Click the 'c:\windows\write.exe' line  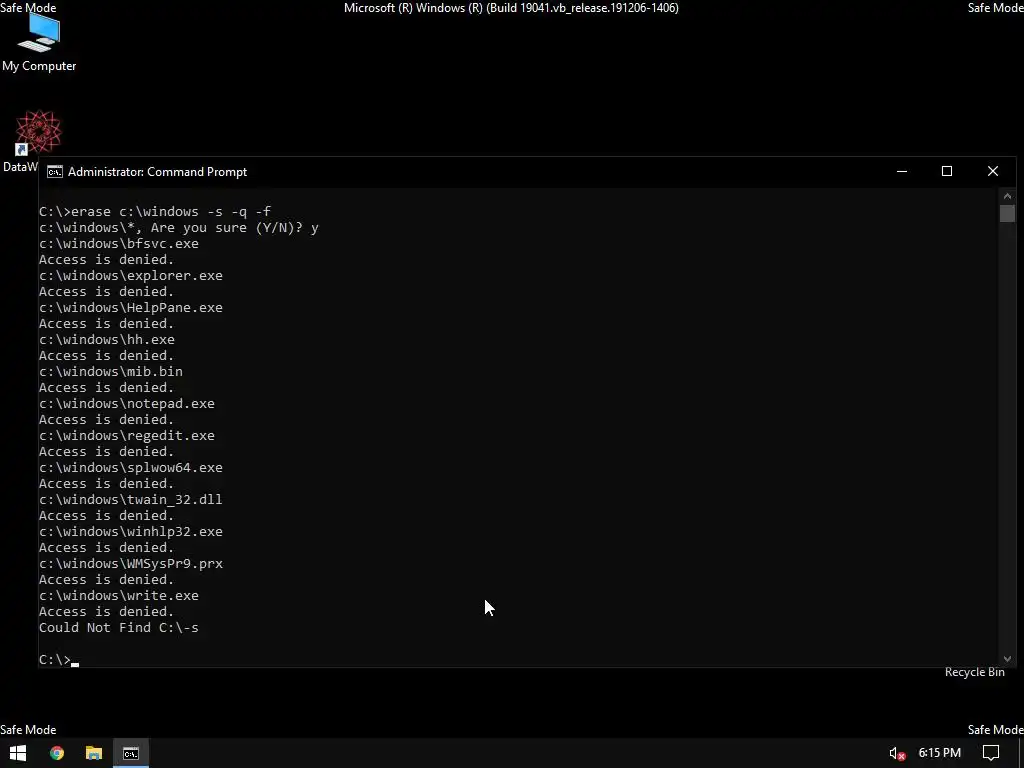[119, 596]
